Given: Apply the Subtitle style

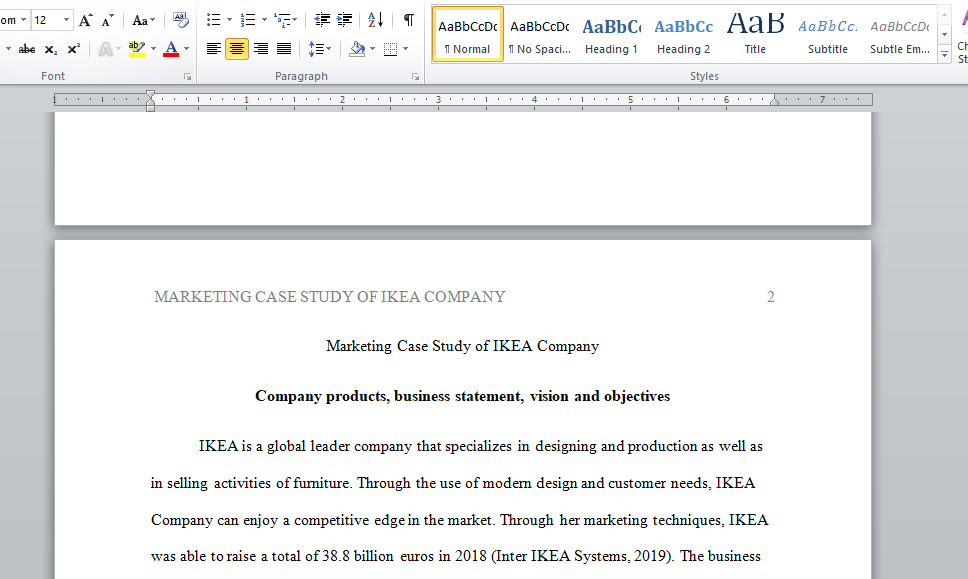Looking at the screenshot, I should 828,34.
